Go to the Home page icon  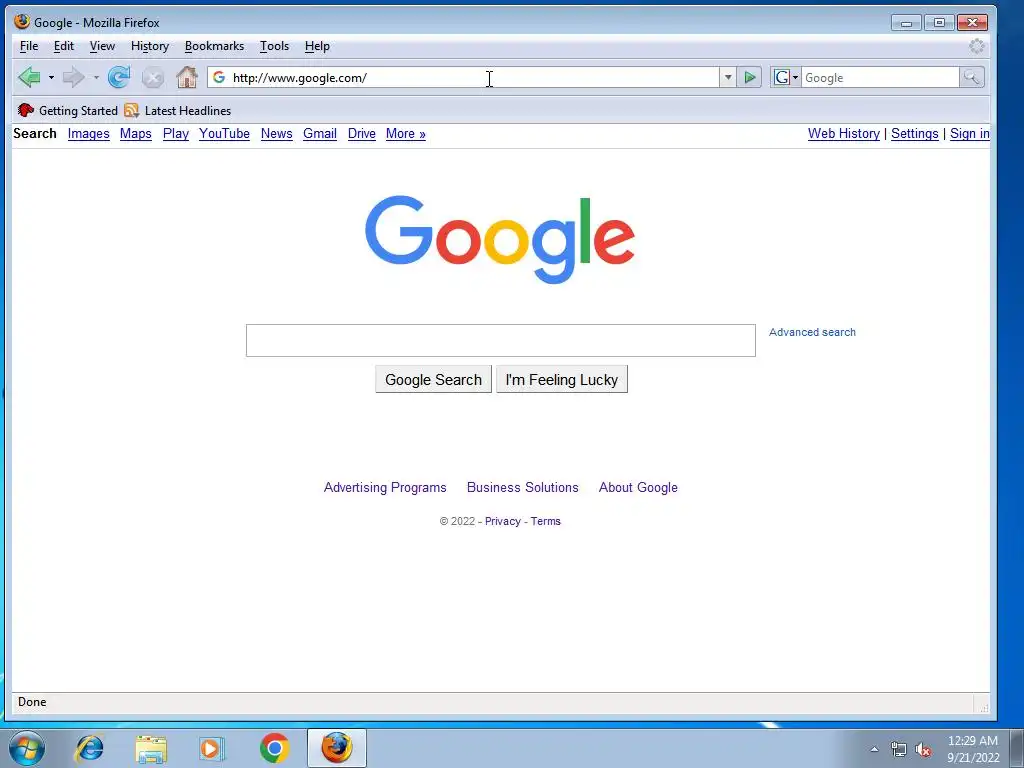click(187, 77)
